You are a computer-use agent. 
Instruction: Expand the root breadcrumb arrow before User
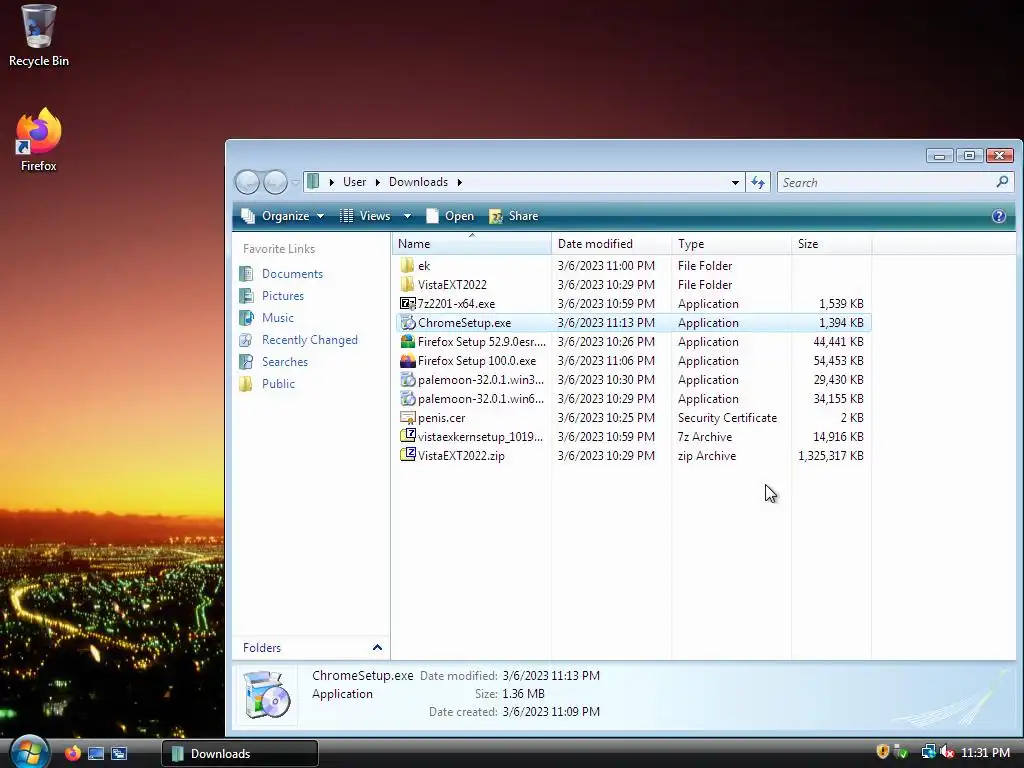(332, 182)
